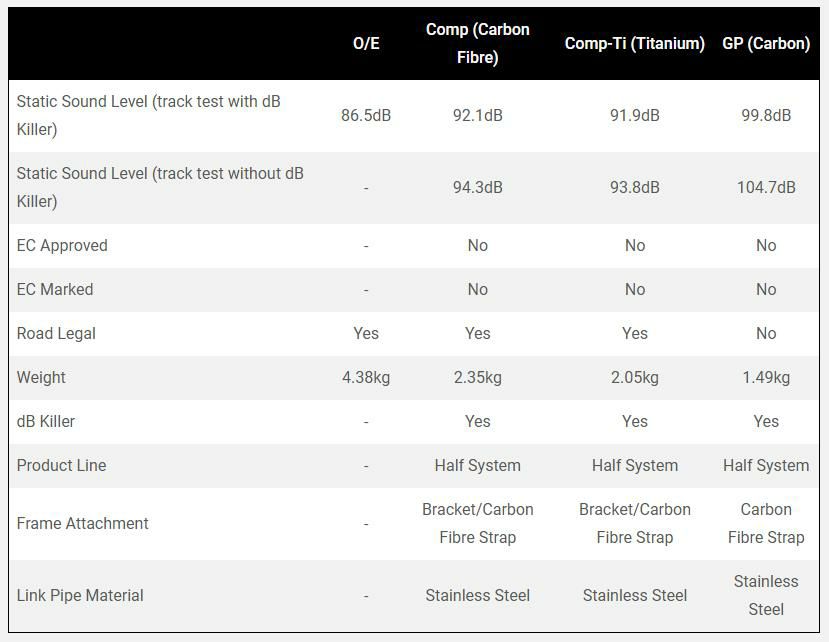Select the Link Pipe Material row label
The width and height of the screenshot is (829, 642).
[80, 596]
